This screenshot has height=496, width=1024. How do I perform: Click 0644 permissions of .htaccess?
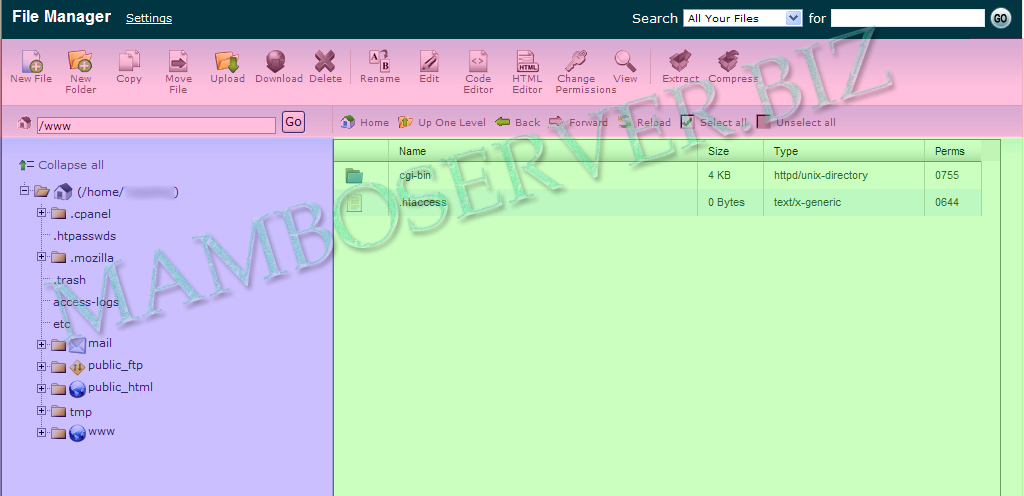tap(947, 202)
